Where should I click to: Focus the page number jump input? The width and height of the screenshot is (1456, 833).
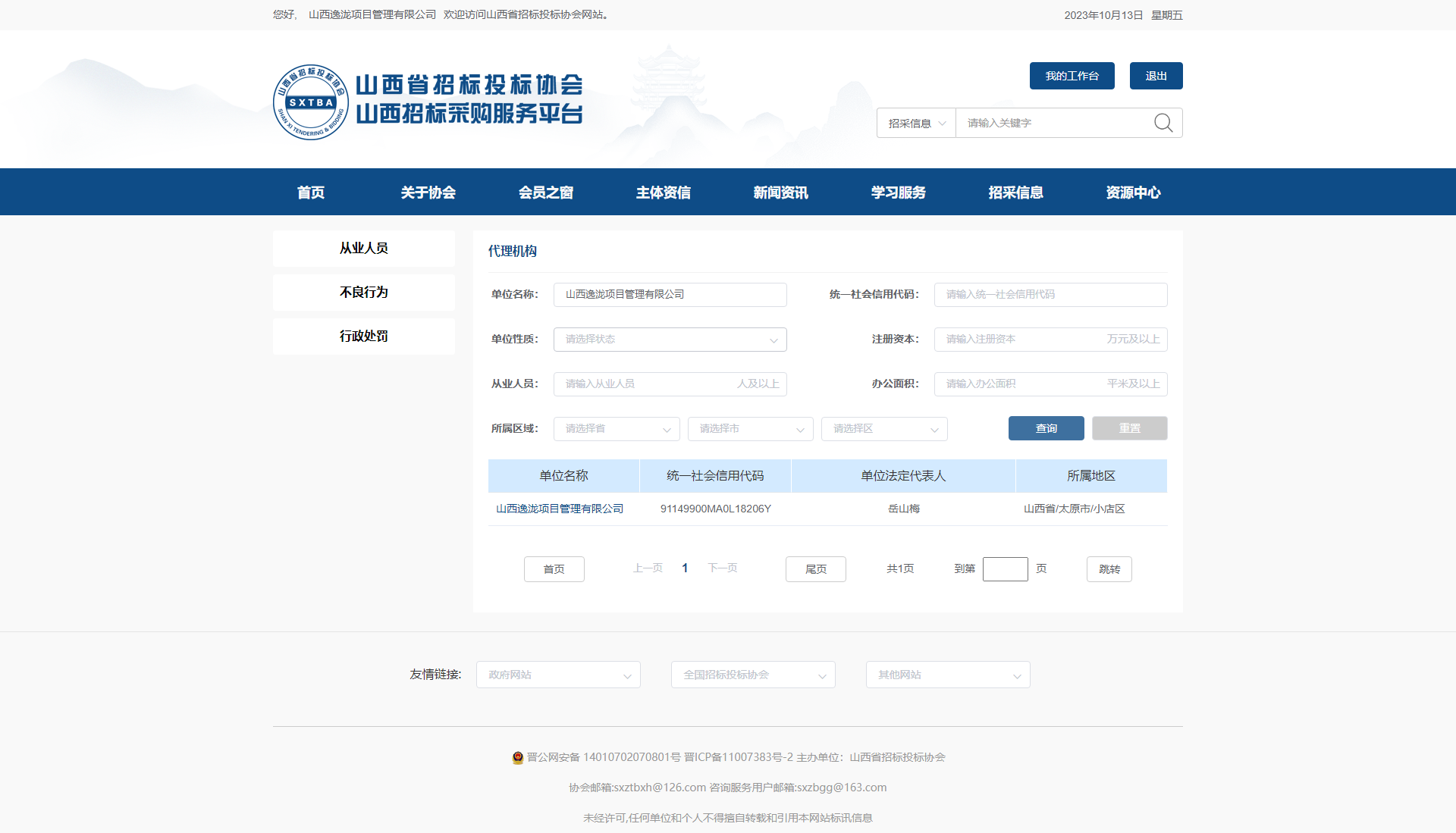tap(1006, 569)
